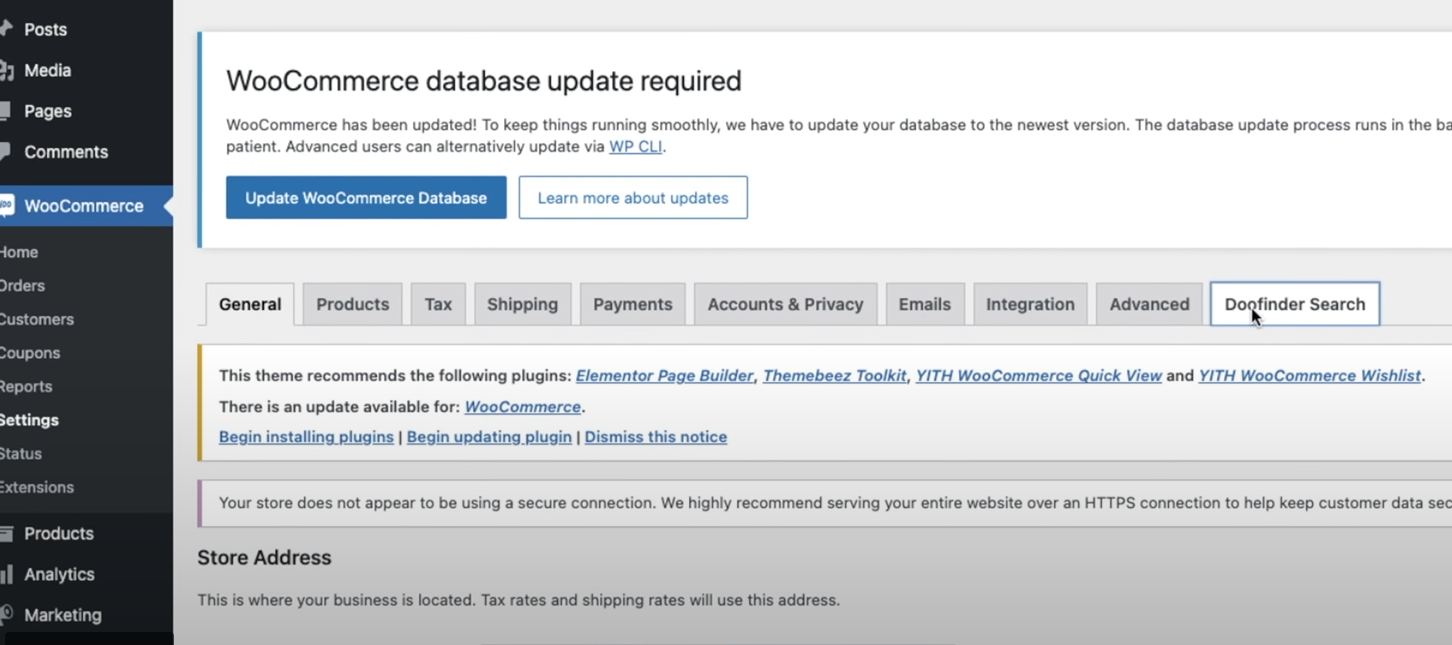Click the Media icon in sidebar

click(6, 70)
